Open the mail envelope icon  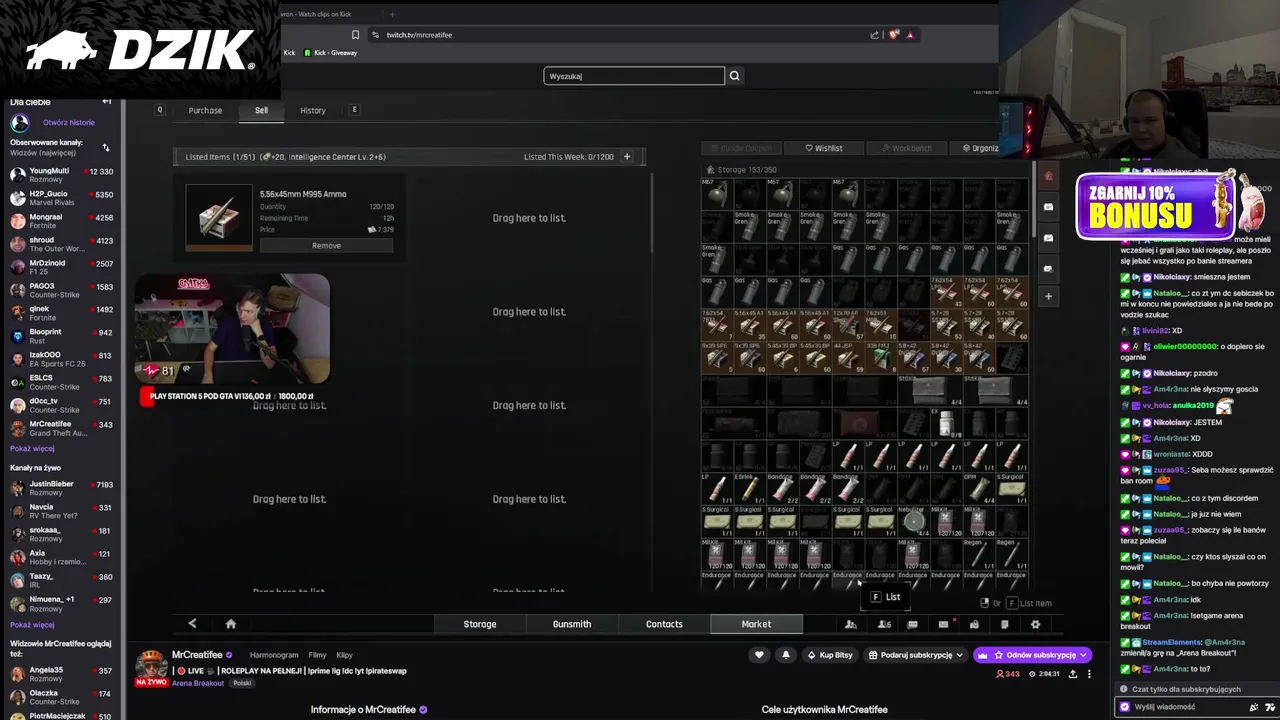[x=943, y=624]
